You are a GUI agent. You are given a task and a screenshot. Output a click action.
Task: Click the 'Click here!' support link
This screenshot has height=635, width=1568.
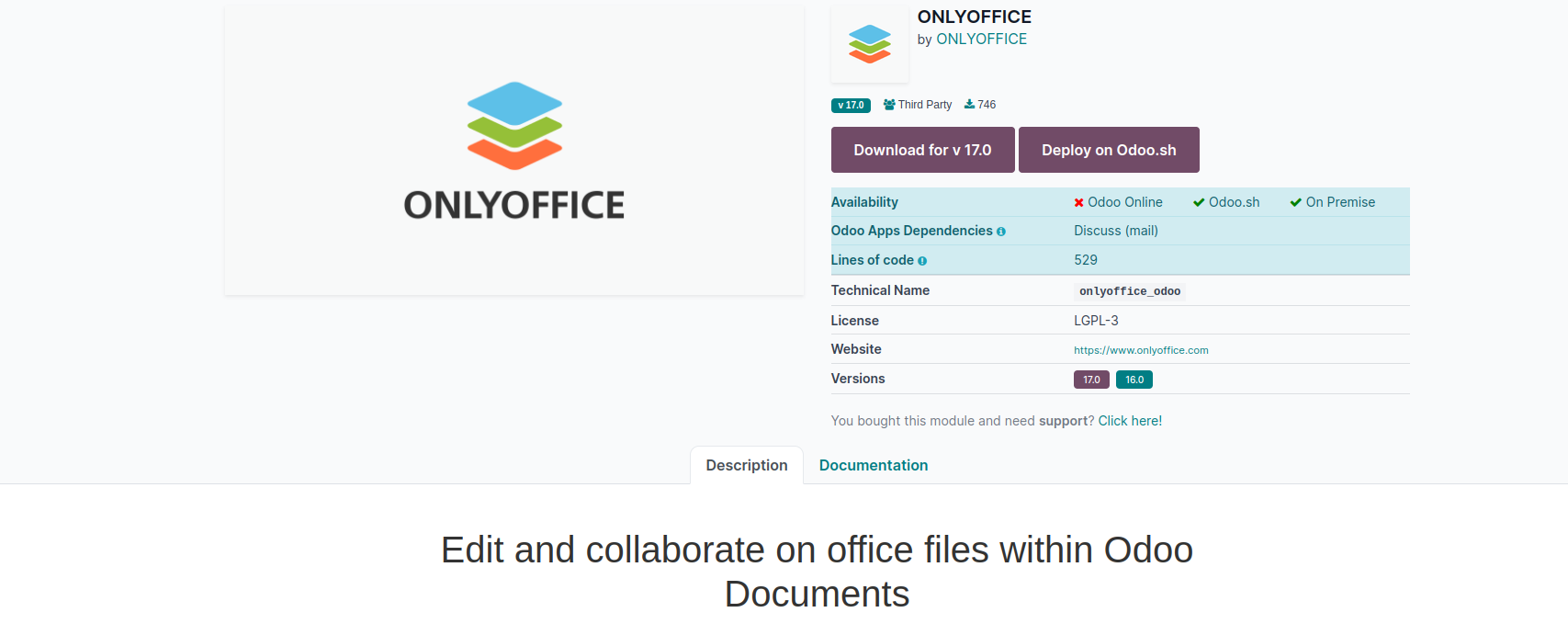tap(1130, 421)
